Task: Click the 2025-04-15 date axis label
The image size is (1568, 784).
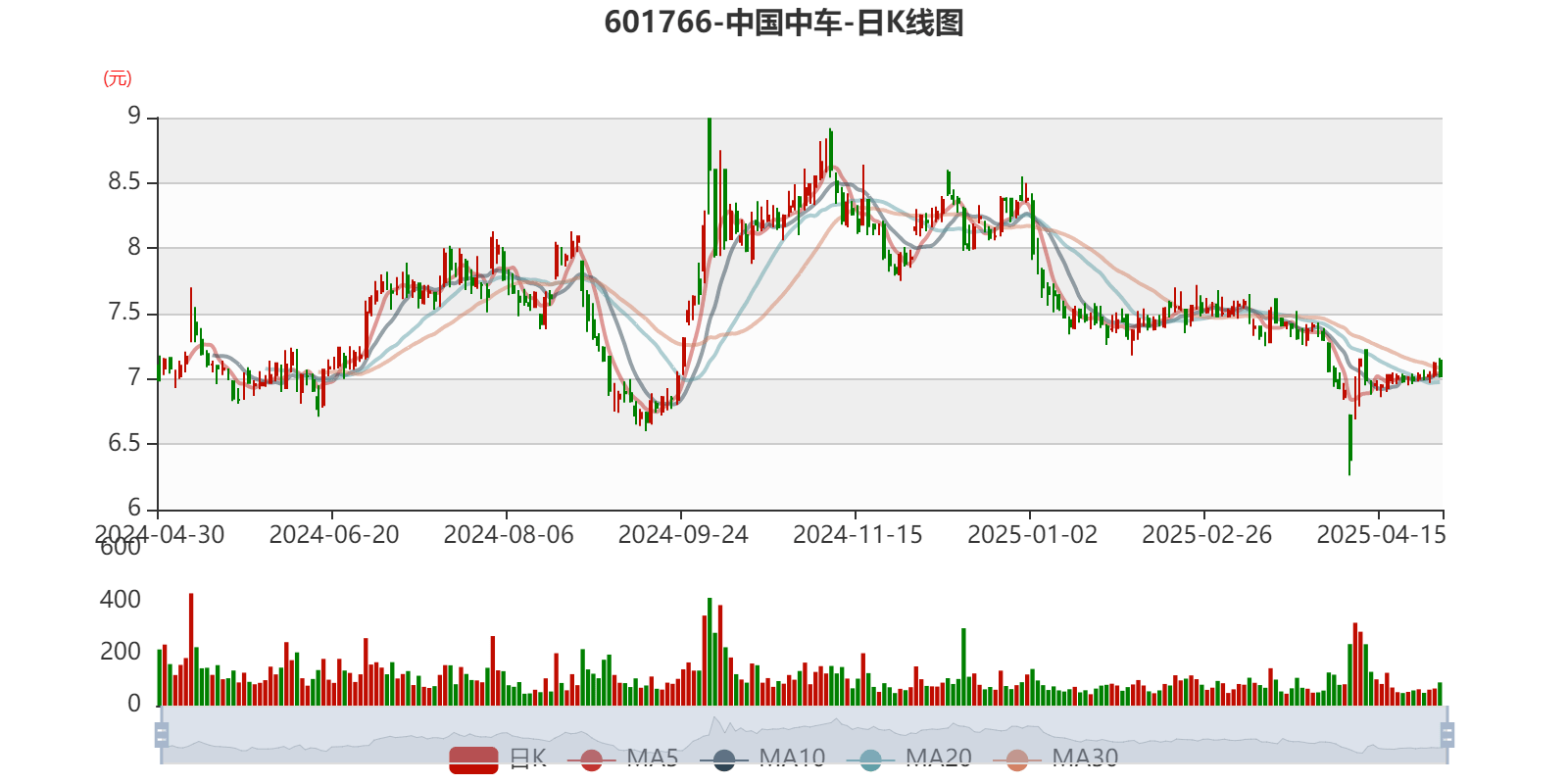Action: pos(1381,534)
